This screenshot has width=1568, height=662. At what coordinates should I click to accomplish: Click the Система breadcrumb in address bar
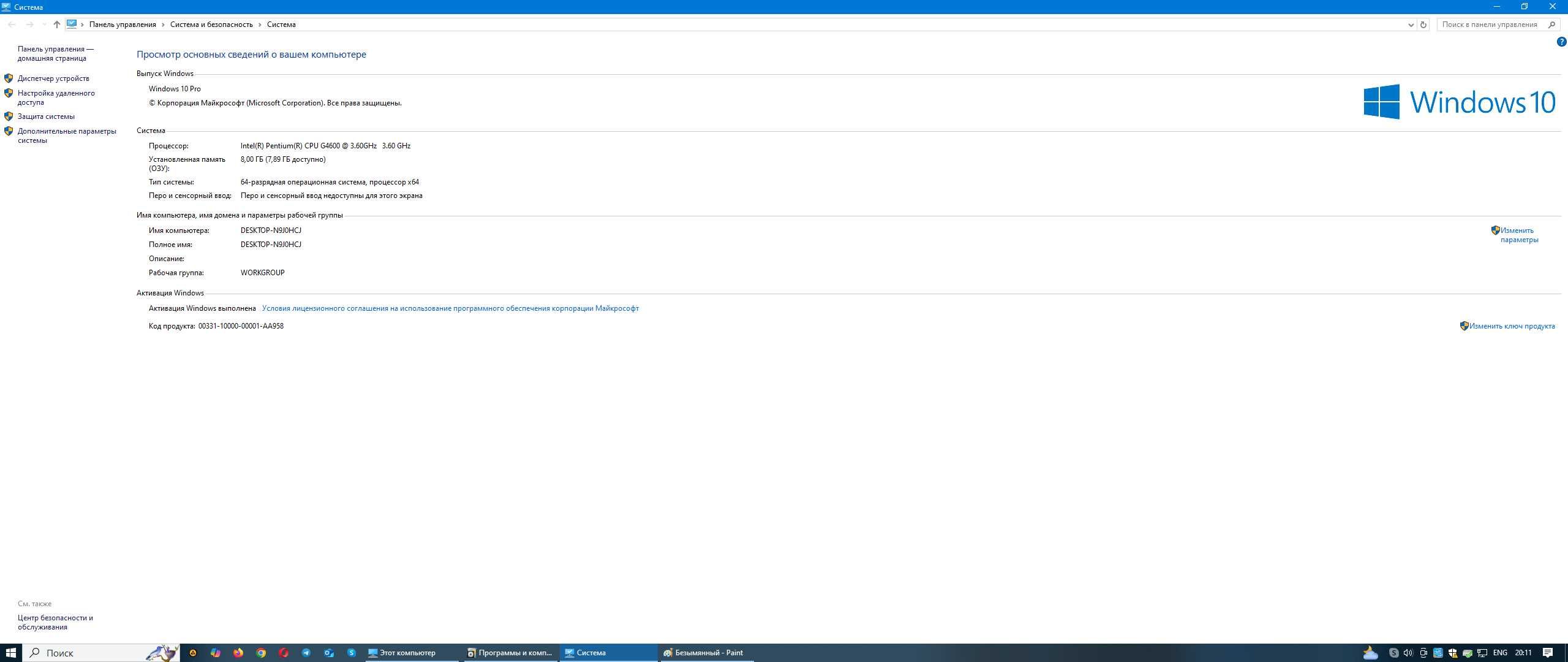point(281,25)
